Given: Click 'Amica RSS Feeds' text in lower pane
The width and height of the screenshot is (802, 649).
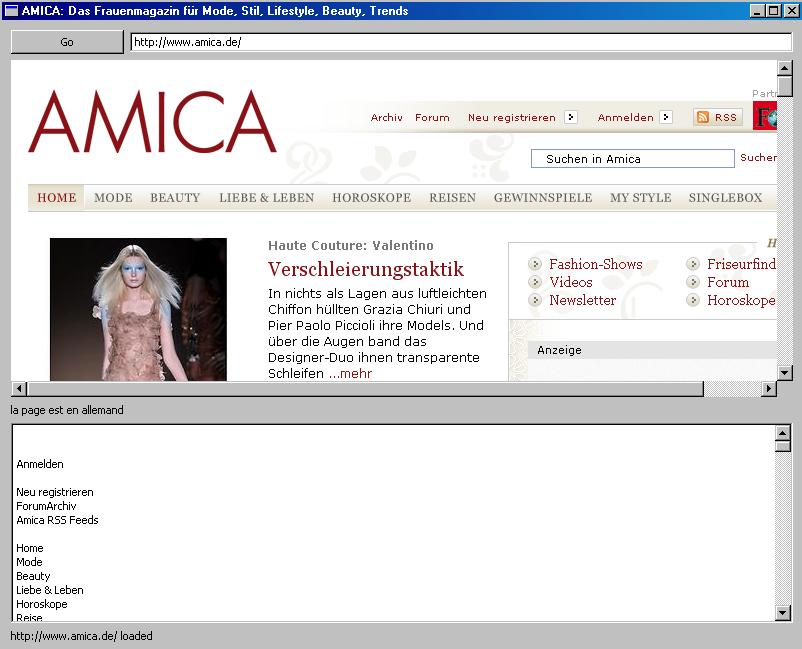Looking at the screenshot, I should click(x=57, y=520).
